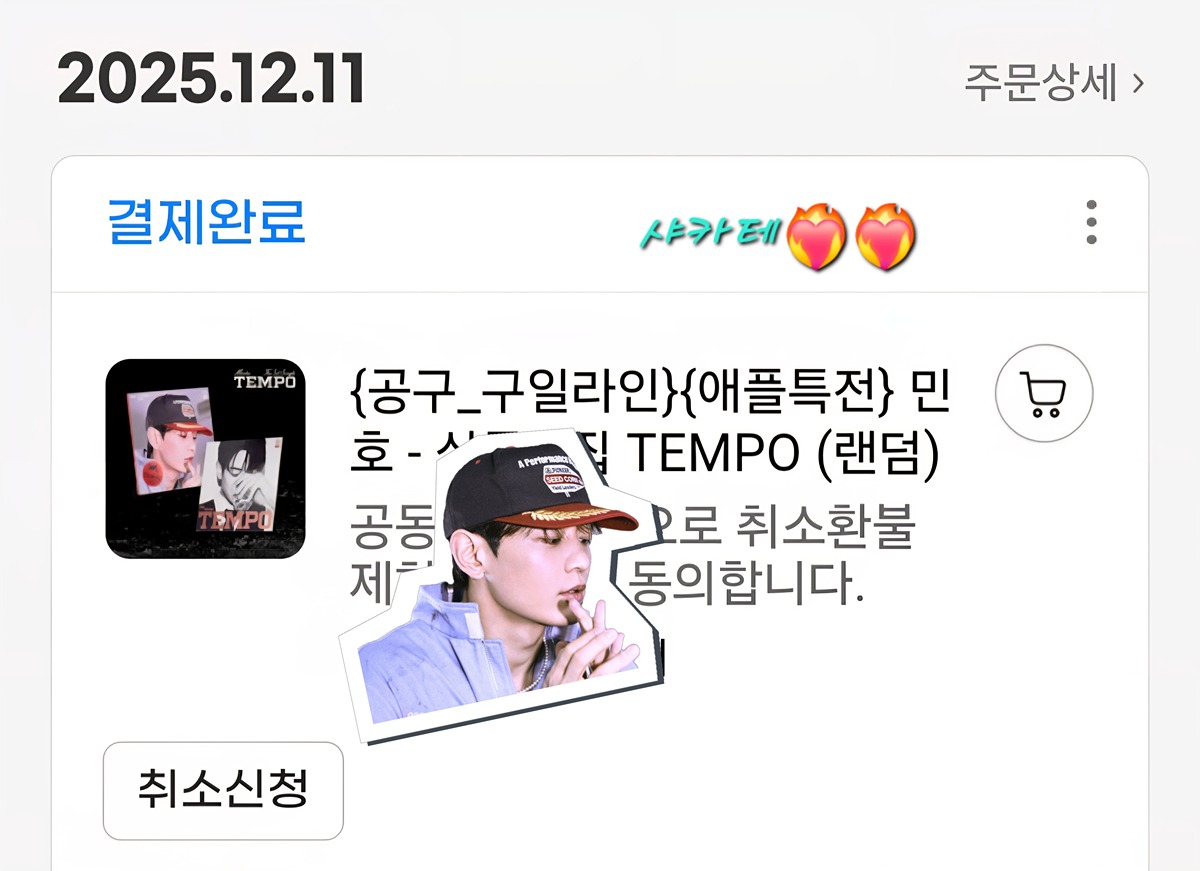The image size is (1200, 871).
Task: Select the 결제완료 payment status label
Action: click(206, 222)
